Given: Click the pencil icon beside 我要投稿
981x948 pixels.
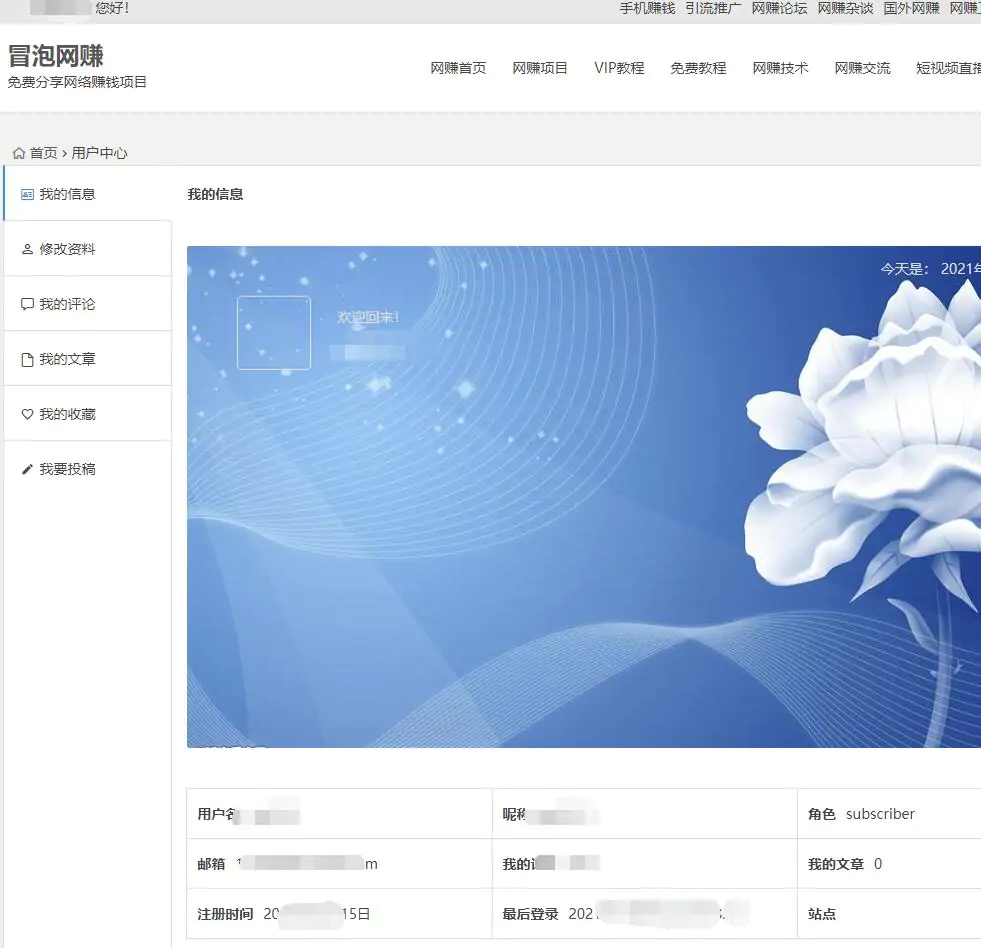Looking at the screenshot, I should tap(27, 469).
